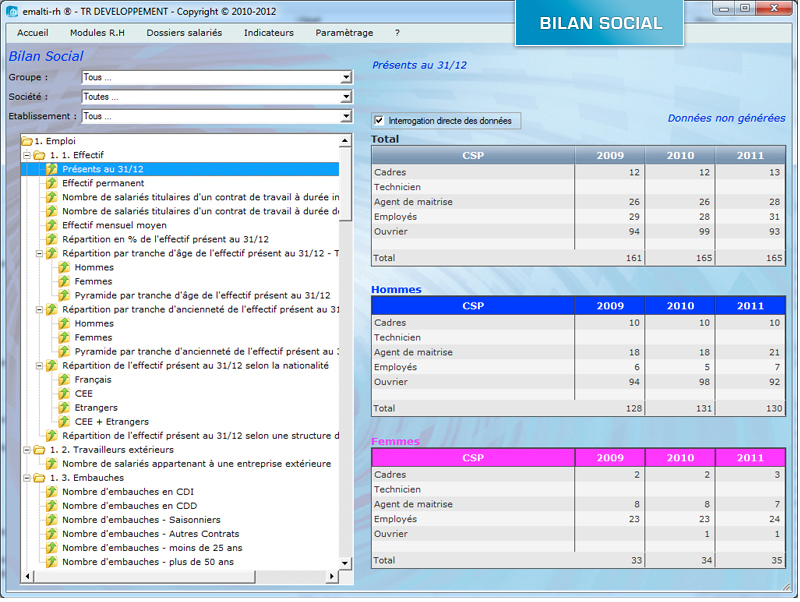
Task: Click the indicator icon for Effectif mensuel moyen
Action: [x=52, y=225]
